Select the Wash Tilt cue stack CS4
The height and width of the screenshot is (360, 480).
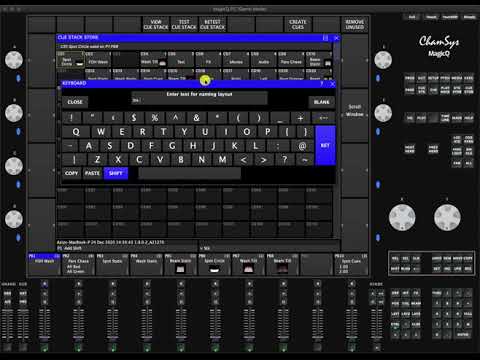point(153,60)
